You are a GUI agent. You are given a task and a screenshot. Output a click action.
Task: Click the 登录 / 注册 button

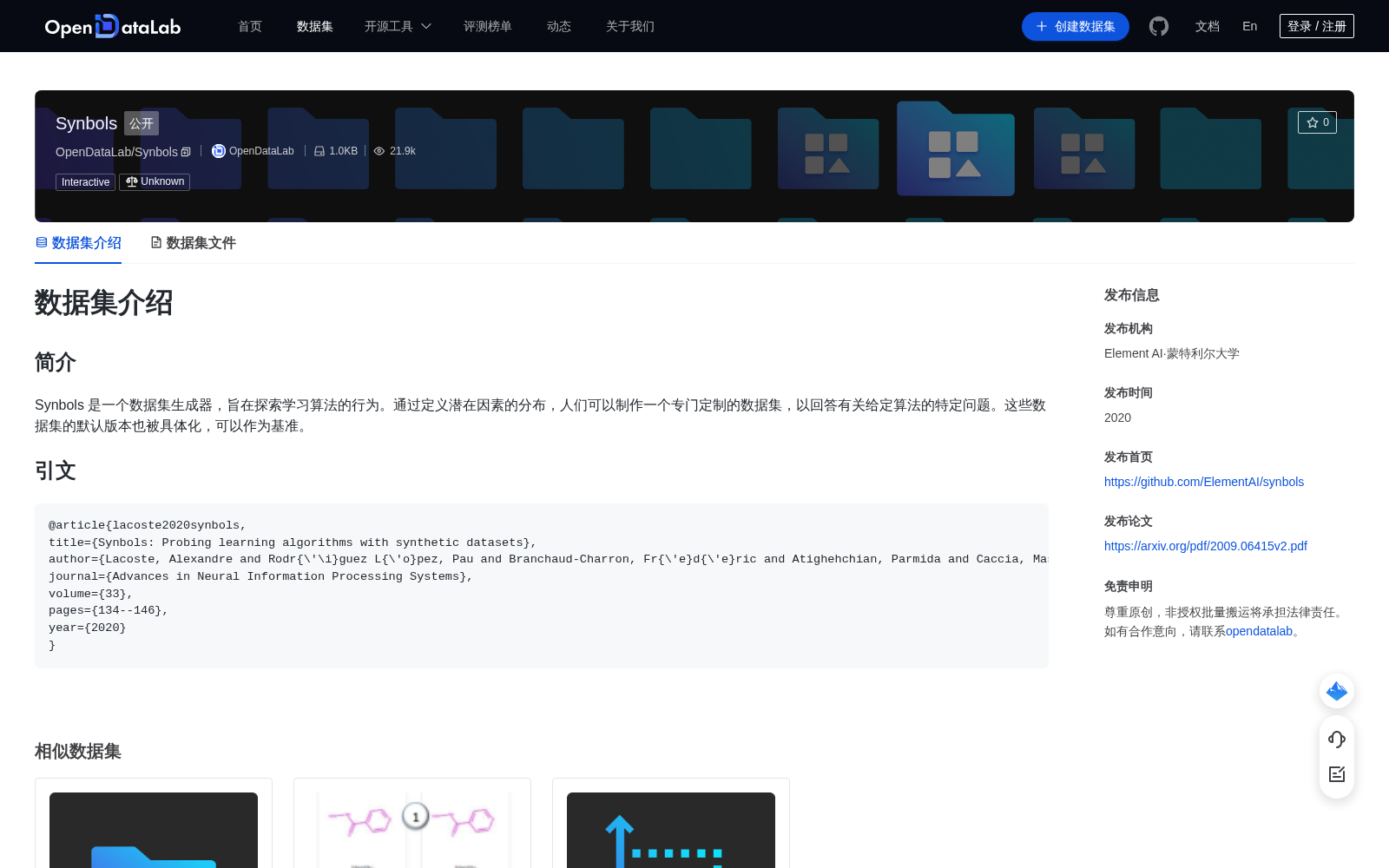click(x=1317, y=26)
